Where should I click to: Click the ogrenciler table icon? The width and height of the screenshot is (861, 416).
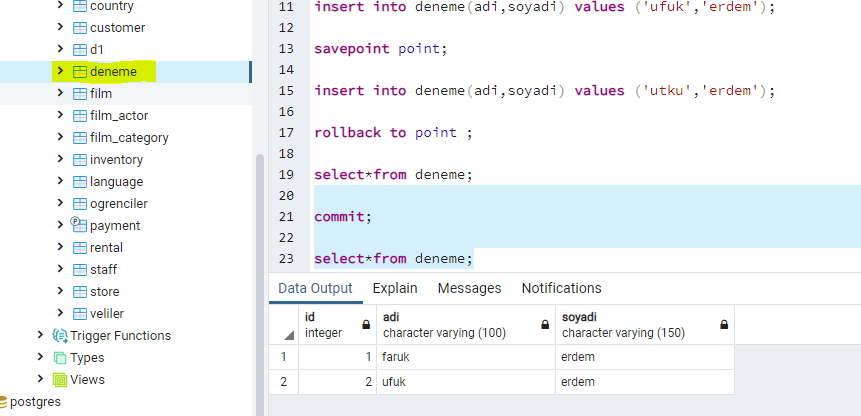pyautogui.click(x=80, y=204)
